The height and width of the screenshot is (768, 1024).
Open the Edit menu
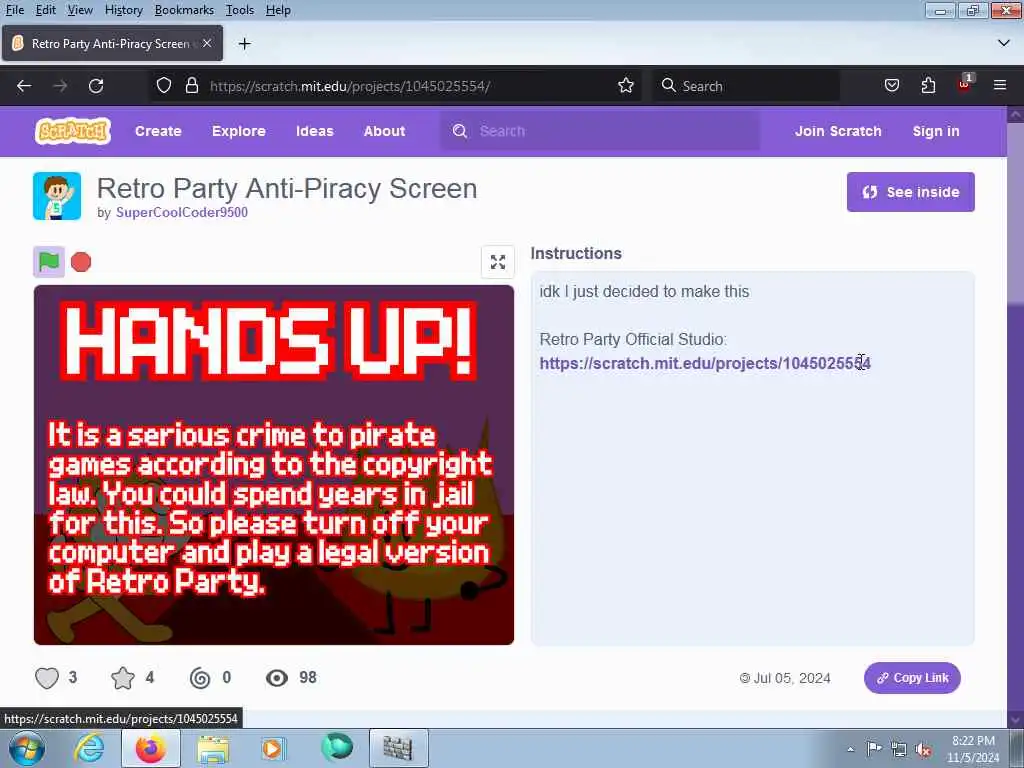pos(45,10)
